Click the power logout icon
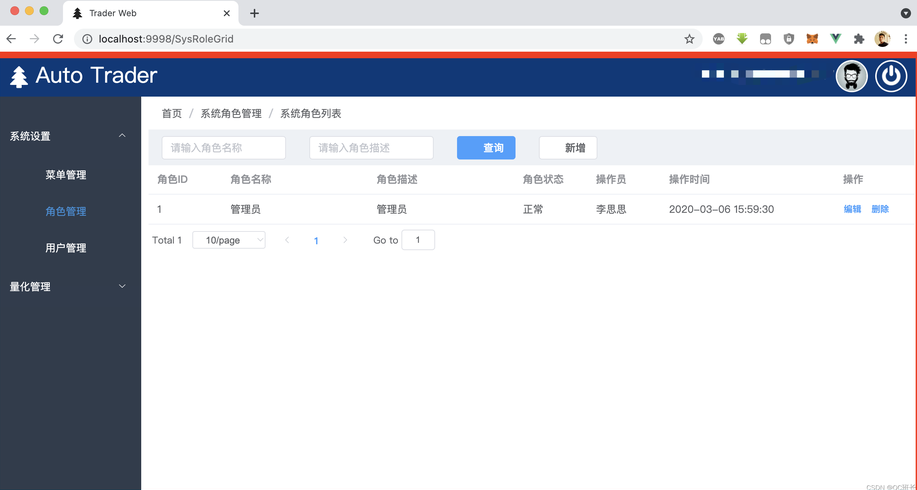 point(891,77)
